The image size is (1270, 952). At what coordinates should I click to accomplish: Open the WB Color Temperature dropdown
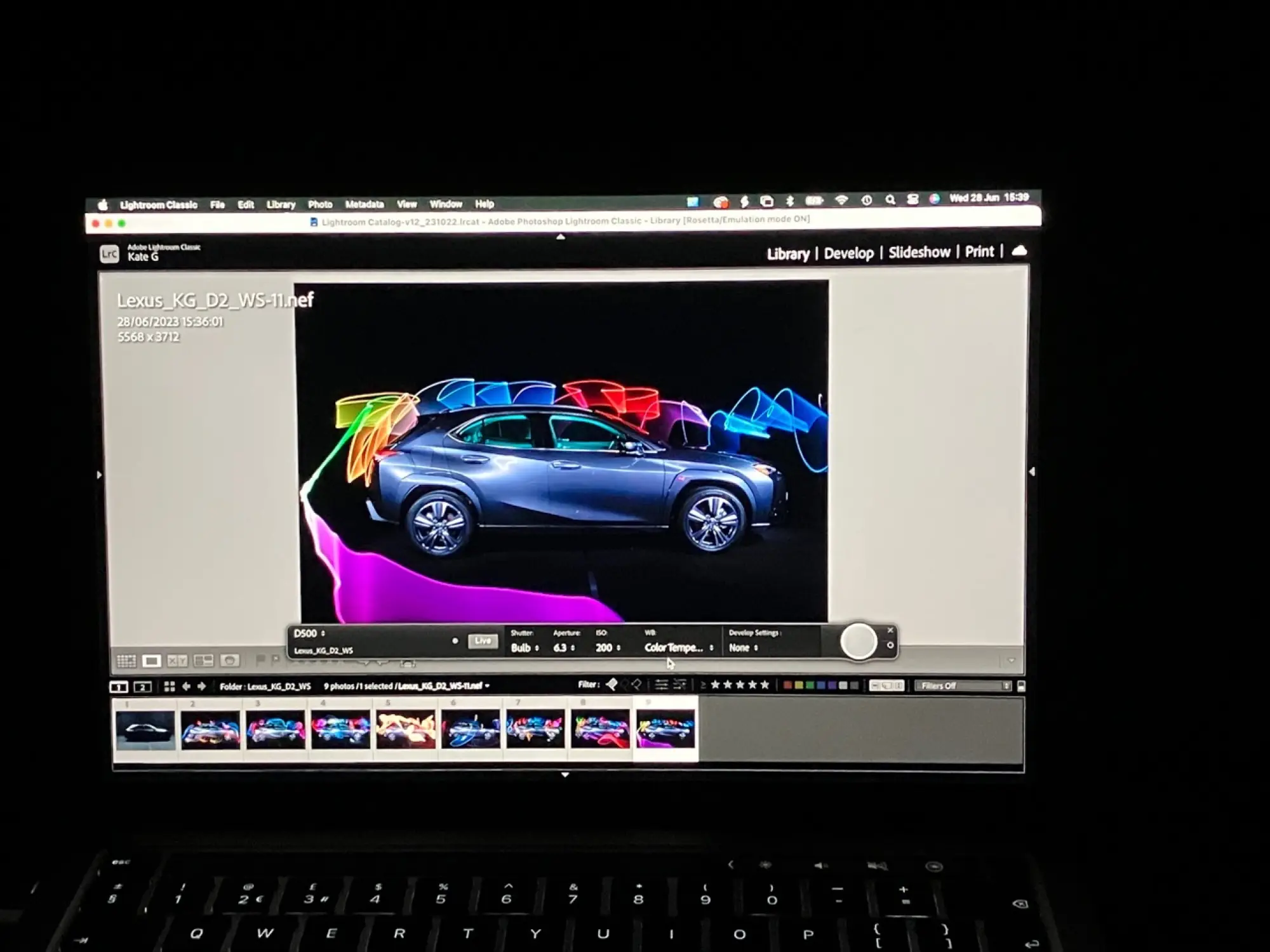coord(679,648)
